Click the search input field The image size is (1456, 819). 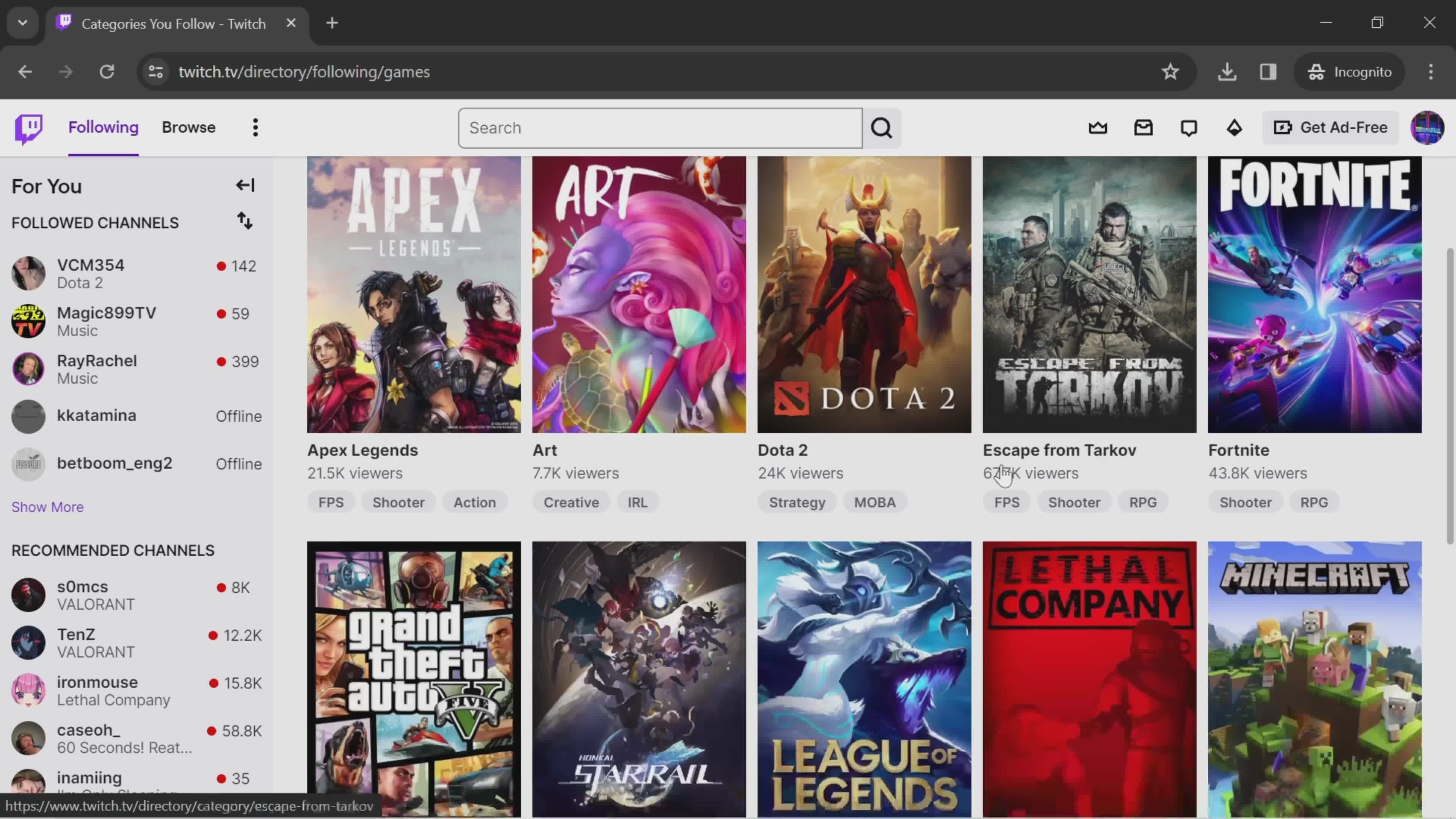click(660, 127)
